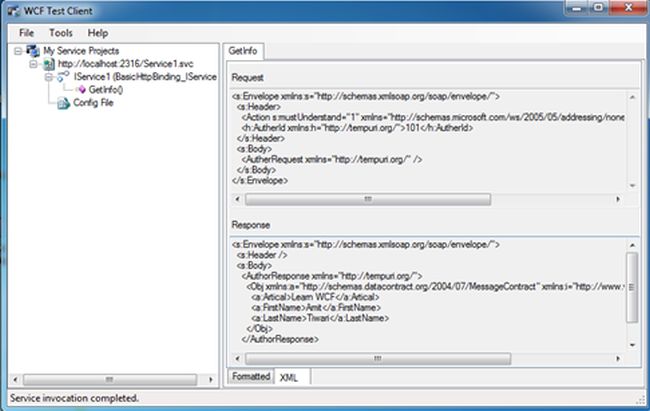Click the IService1 contract icon

[63, 76]
